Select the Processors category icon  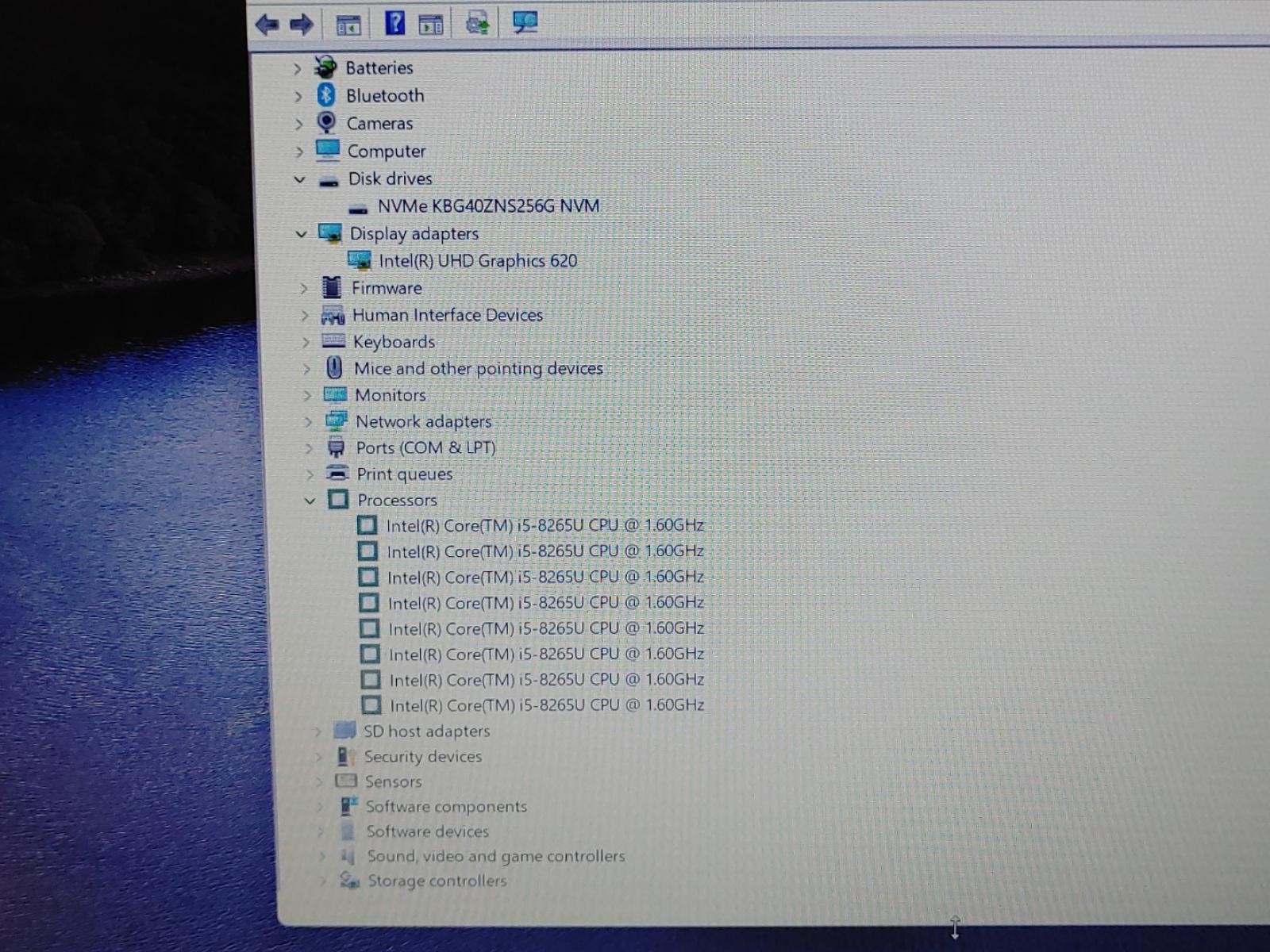pos(338,499)
